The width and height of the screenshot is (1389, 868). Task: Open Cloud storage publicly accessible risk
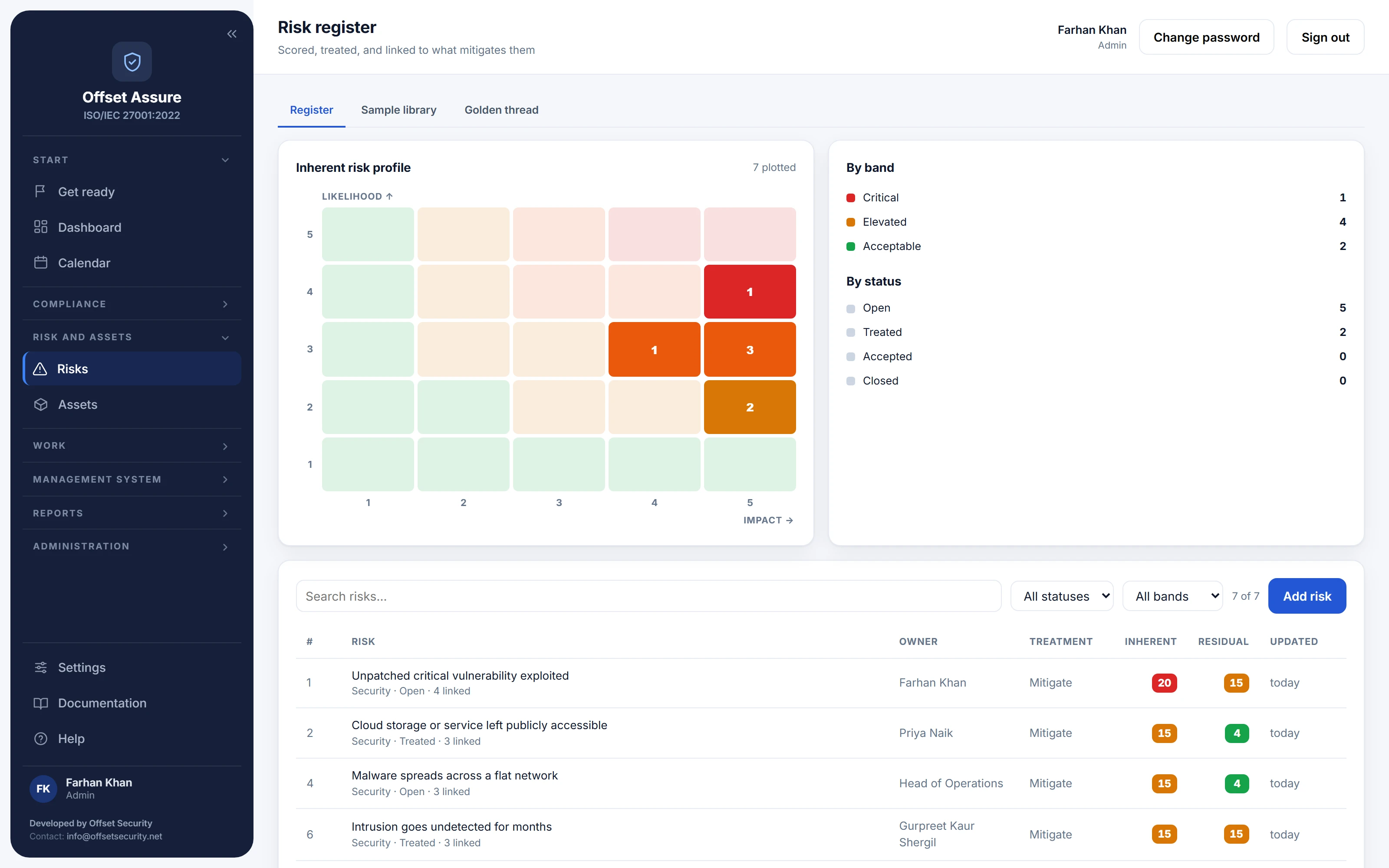821,733
